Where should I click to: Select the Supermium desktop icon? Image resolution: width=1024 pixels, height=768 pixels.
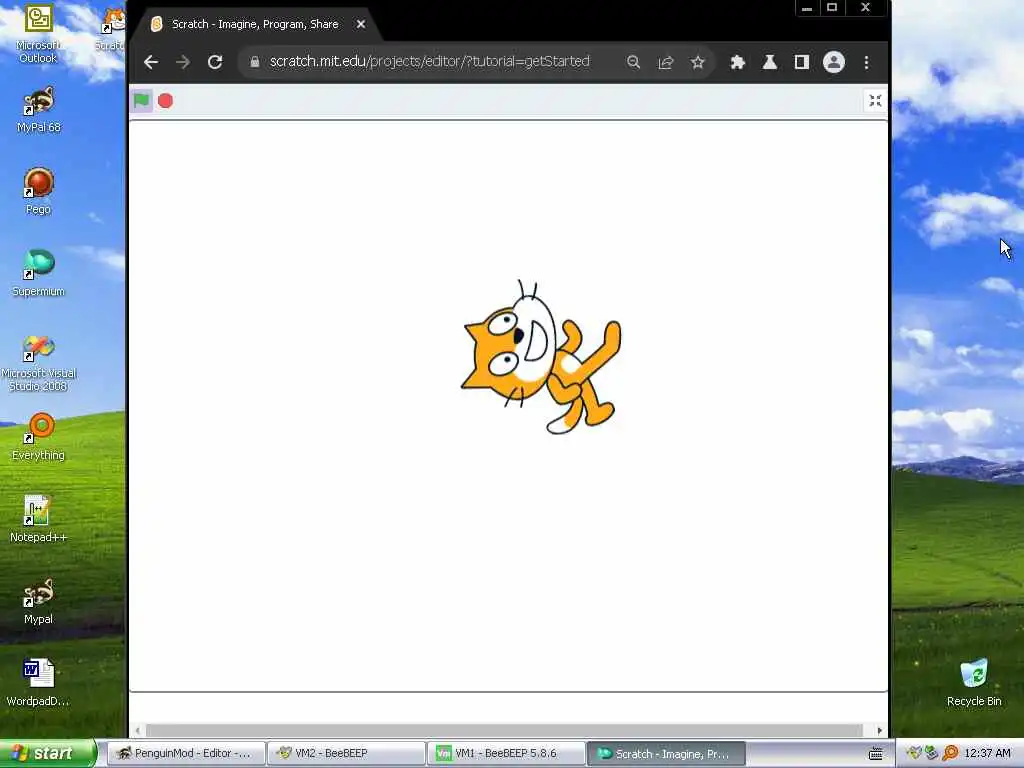[x=39, y=273]
